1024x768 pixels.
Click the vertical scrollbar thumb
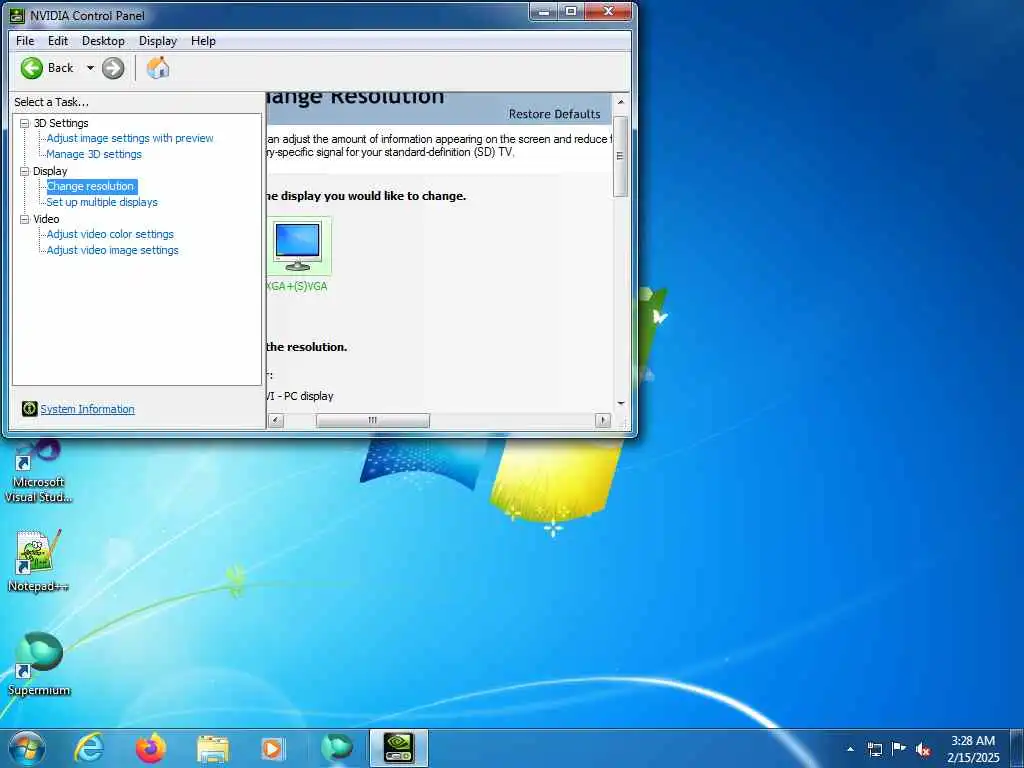(x=620, y=156)
